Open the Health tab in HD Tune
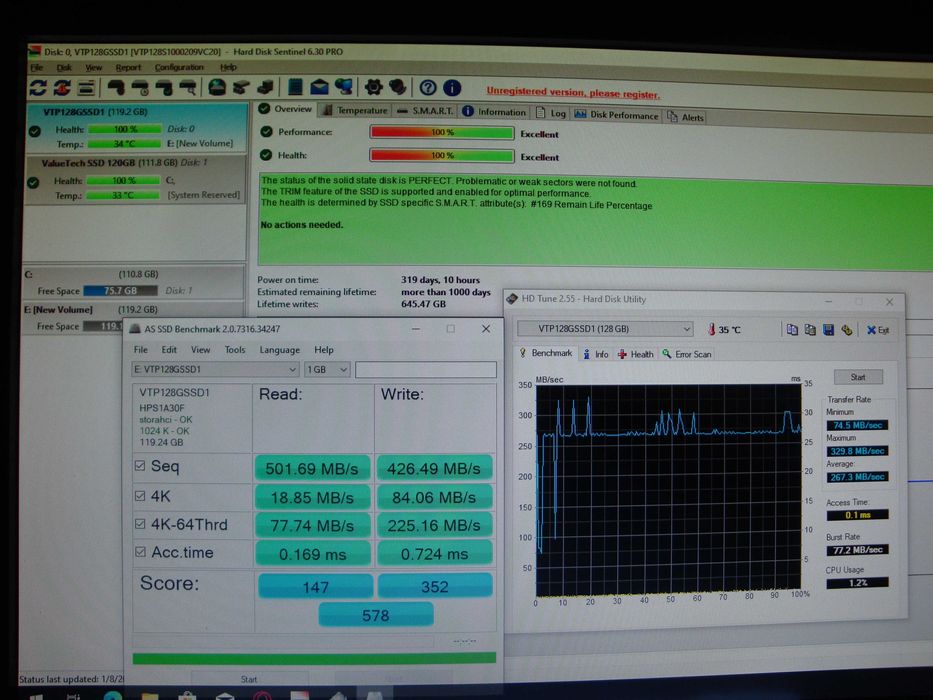Screen dimensions: 933x700 point(636,354)
